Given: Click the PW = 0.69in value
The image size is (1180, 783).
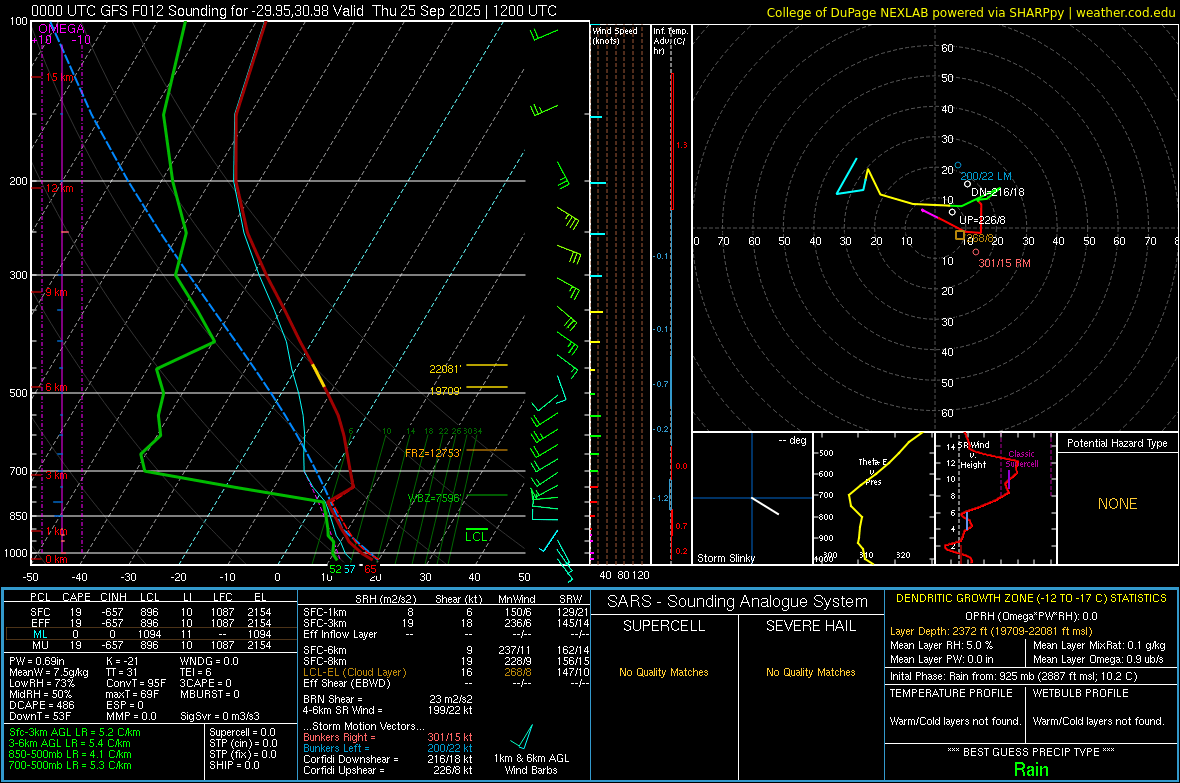Looking at the screenshot, I should 37,661.
